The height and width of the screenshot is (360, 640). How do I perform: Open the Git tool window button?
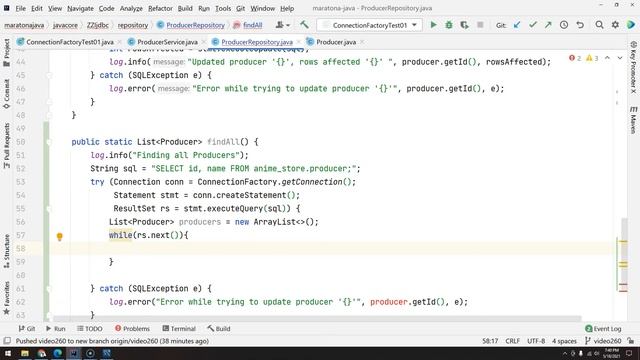[x=27, y=329]
